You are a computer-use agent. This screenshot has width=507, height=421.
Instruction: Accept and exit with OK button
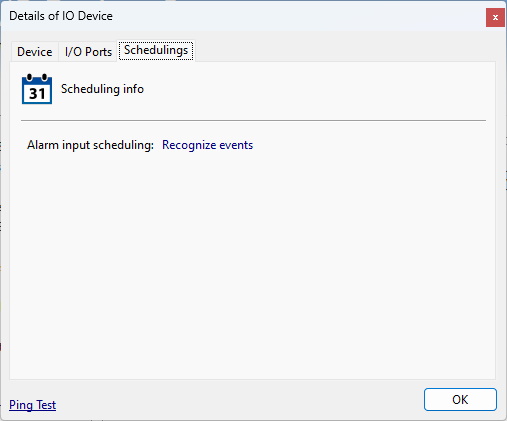pos(460,399)
